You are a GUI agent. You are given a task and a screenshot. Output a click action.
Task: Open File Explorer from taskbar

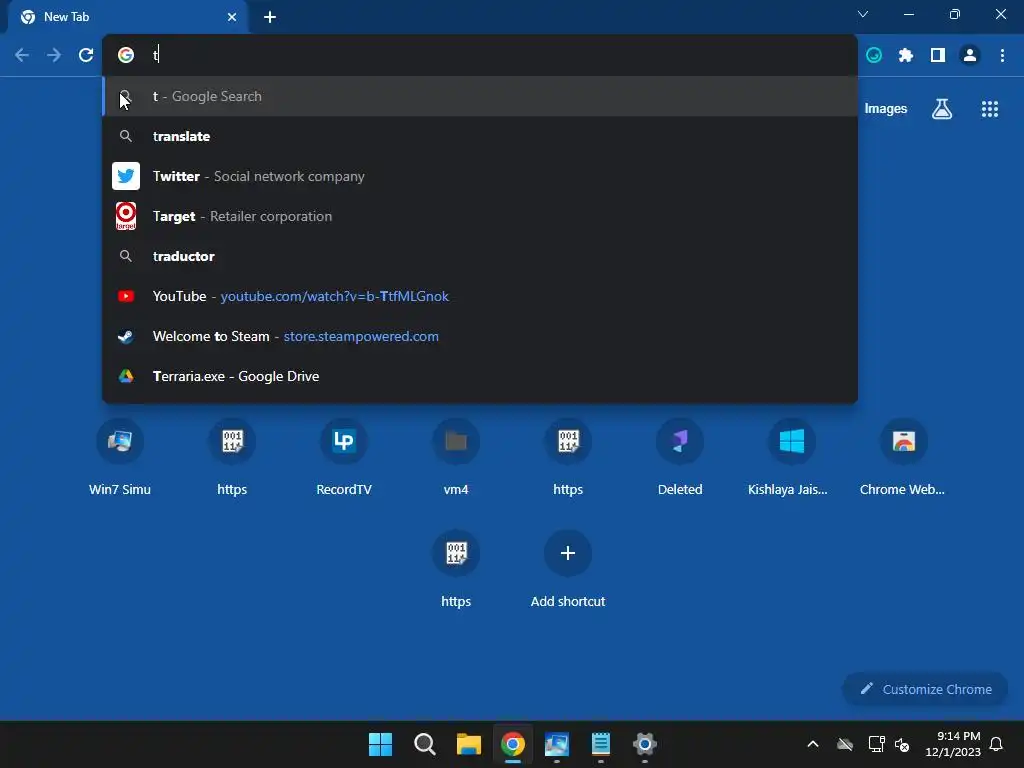468,744
